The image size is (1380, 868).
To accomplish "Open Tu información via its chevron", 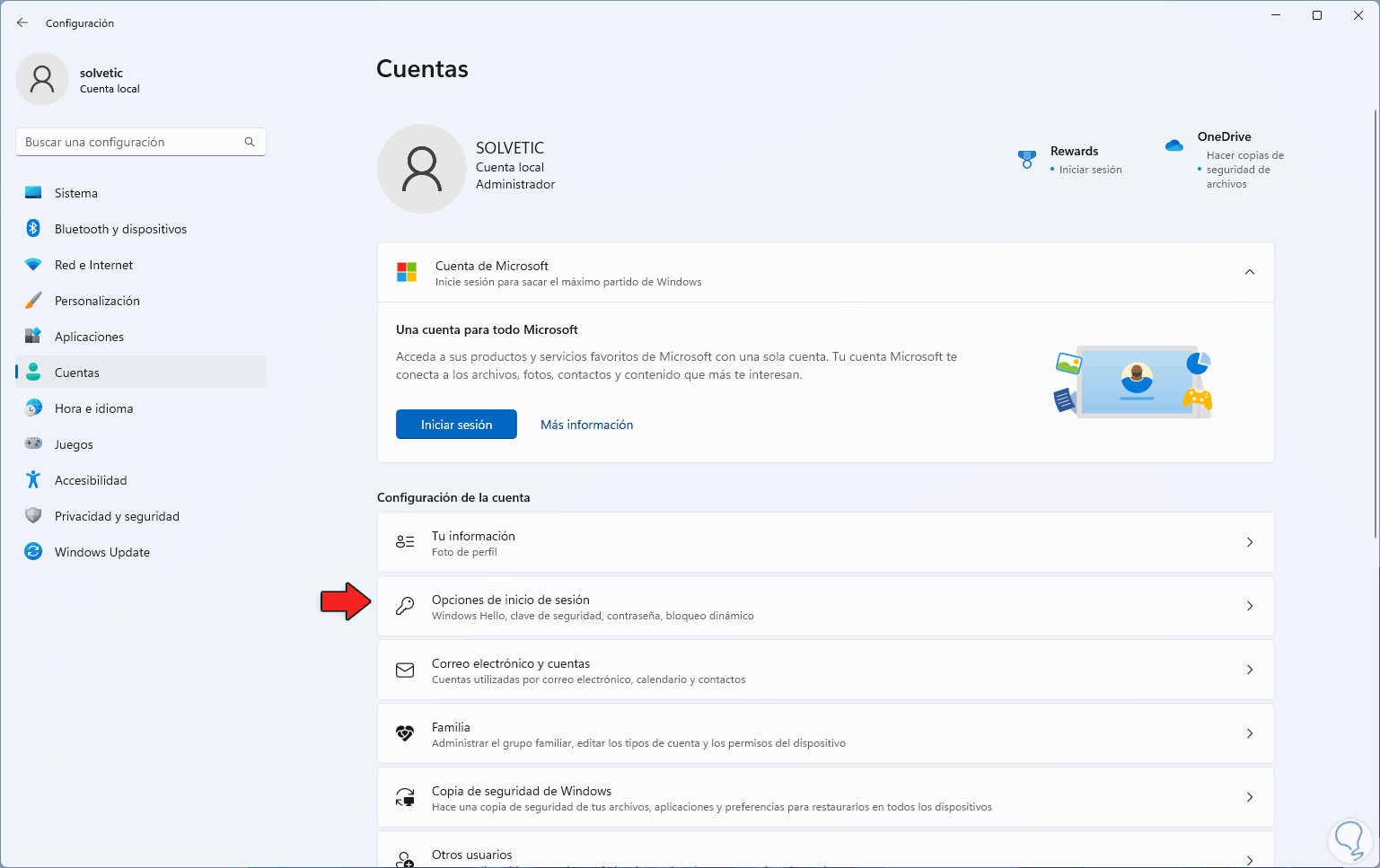I will [x=1250, y=542].
